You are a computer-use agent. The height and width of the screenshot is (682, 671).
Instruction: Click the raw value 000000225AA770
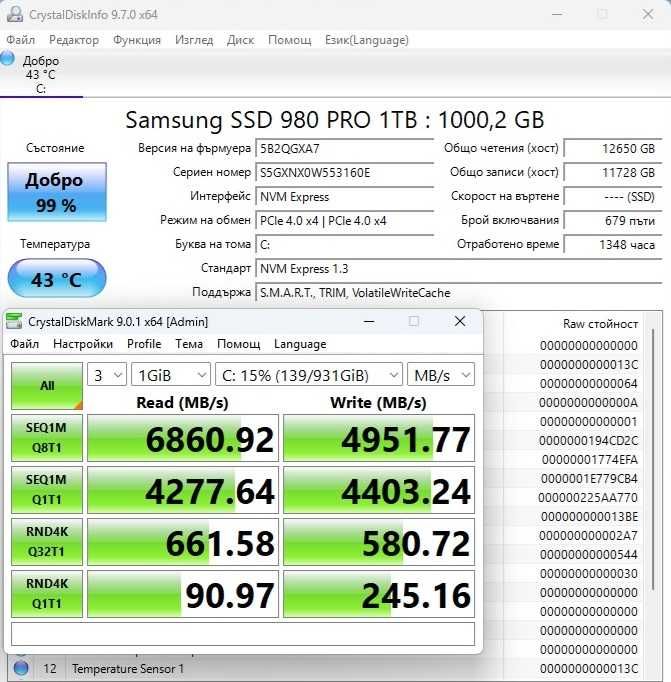point(588,497)
